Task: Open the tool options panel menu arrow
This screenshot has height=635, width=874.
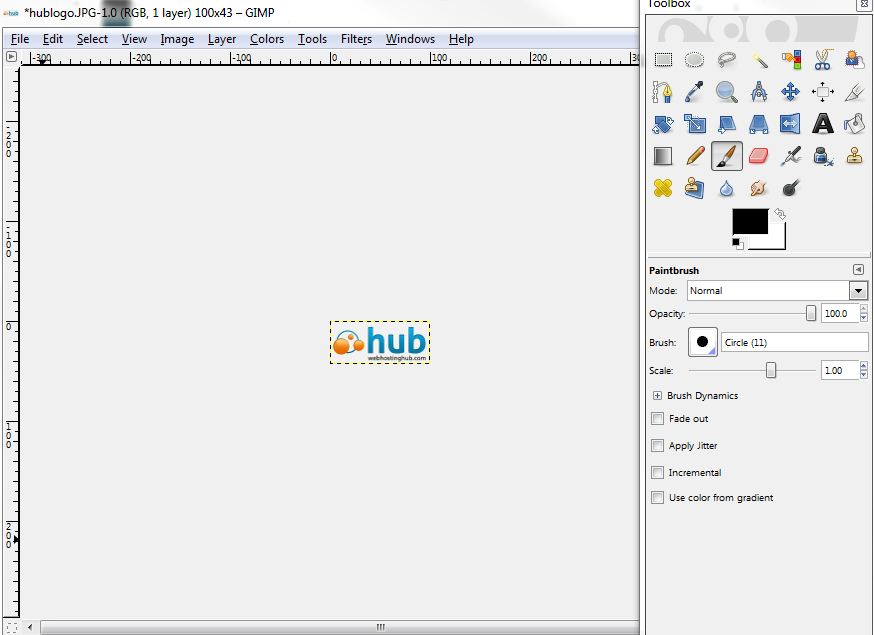Action: coord(858,270)
